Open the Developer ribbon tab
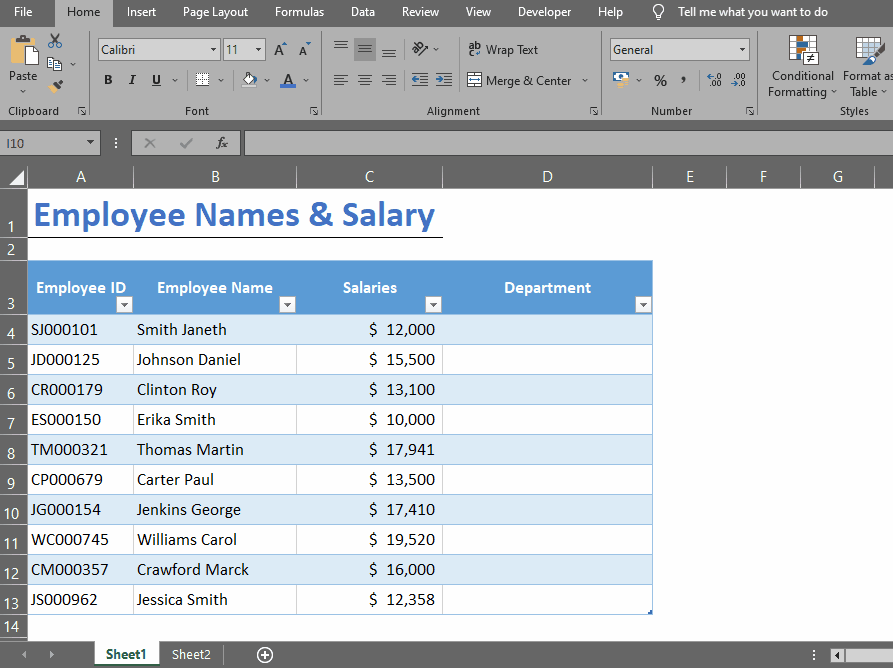The height and width of the screenshot is (668, 893). point(544,12)
